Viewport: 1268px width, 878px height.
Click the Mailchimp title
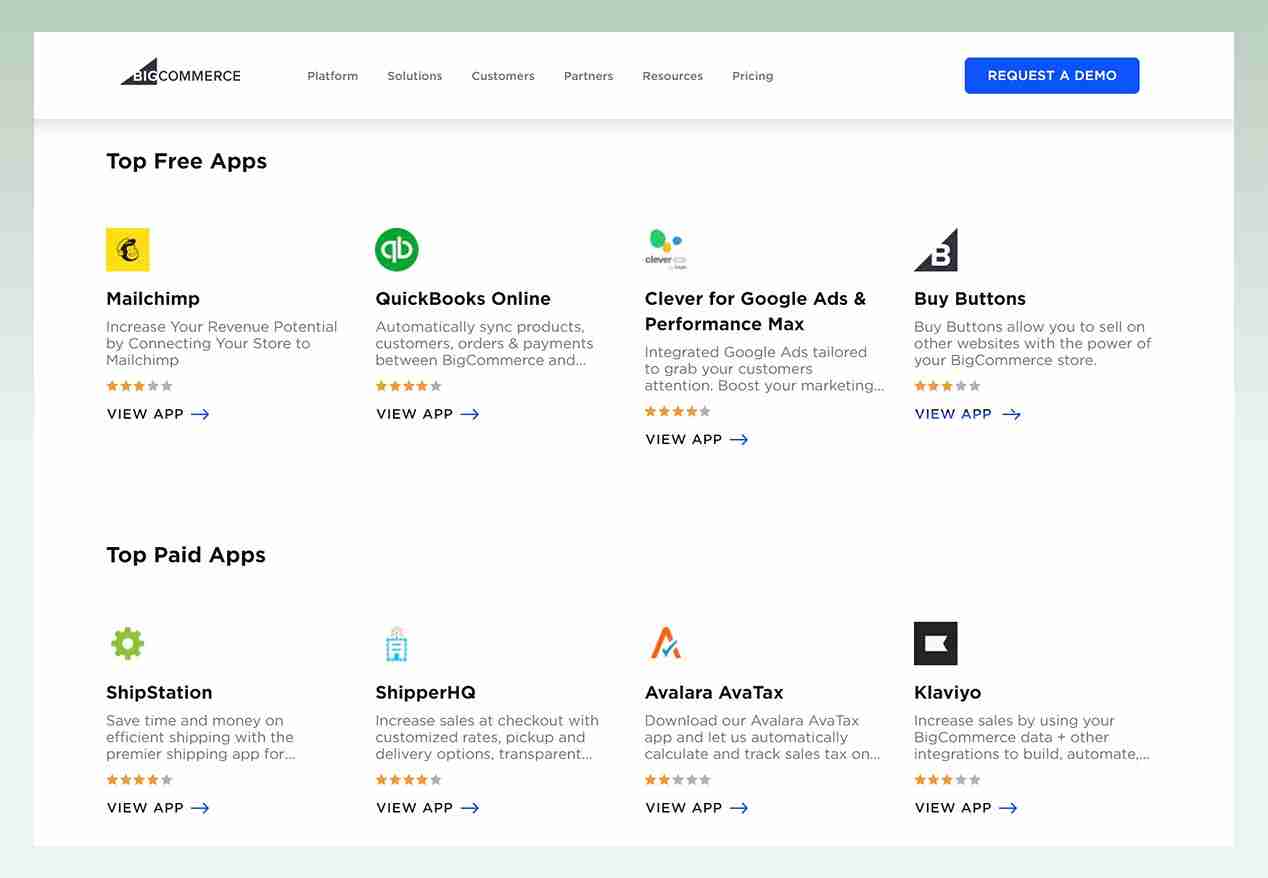point(153,299)
